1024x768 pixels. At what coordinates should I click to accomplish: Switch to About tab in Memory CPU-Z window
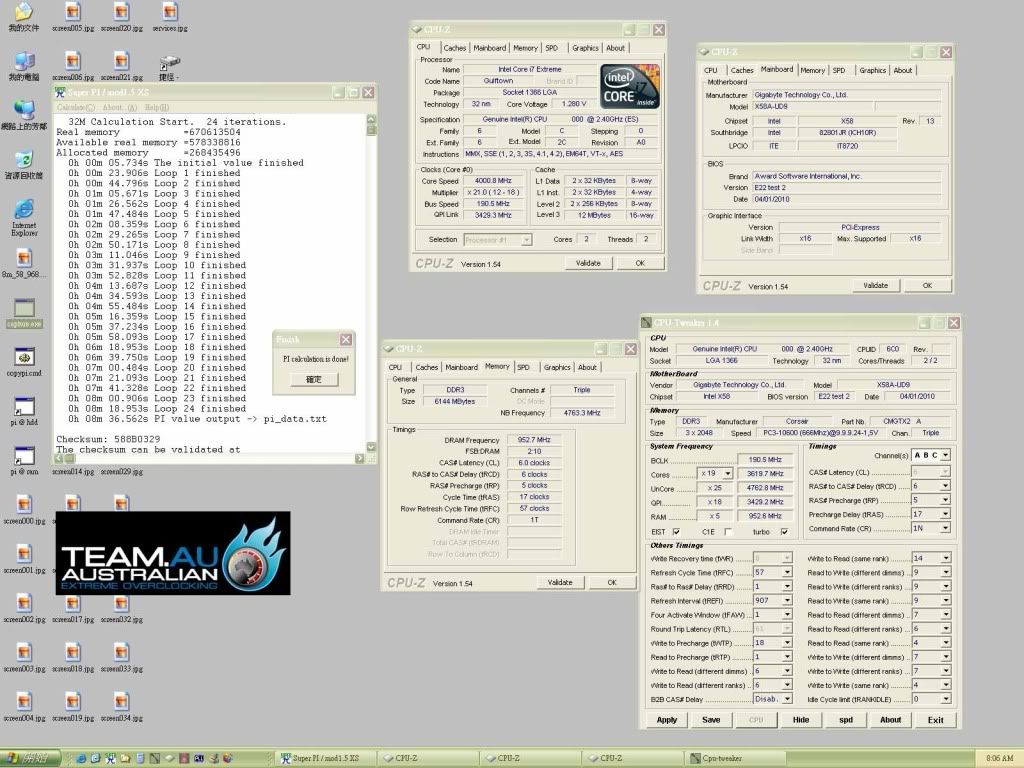tap(587, 367)
